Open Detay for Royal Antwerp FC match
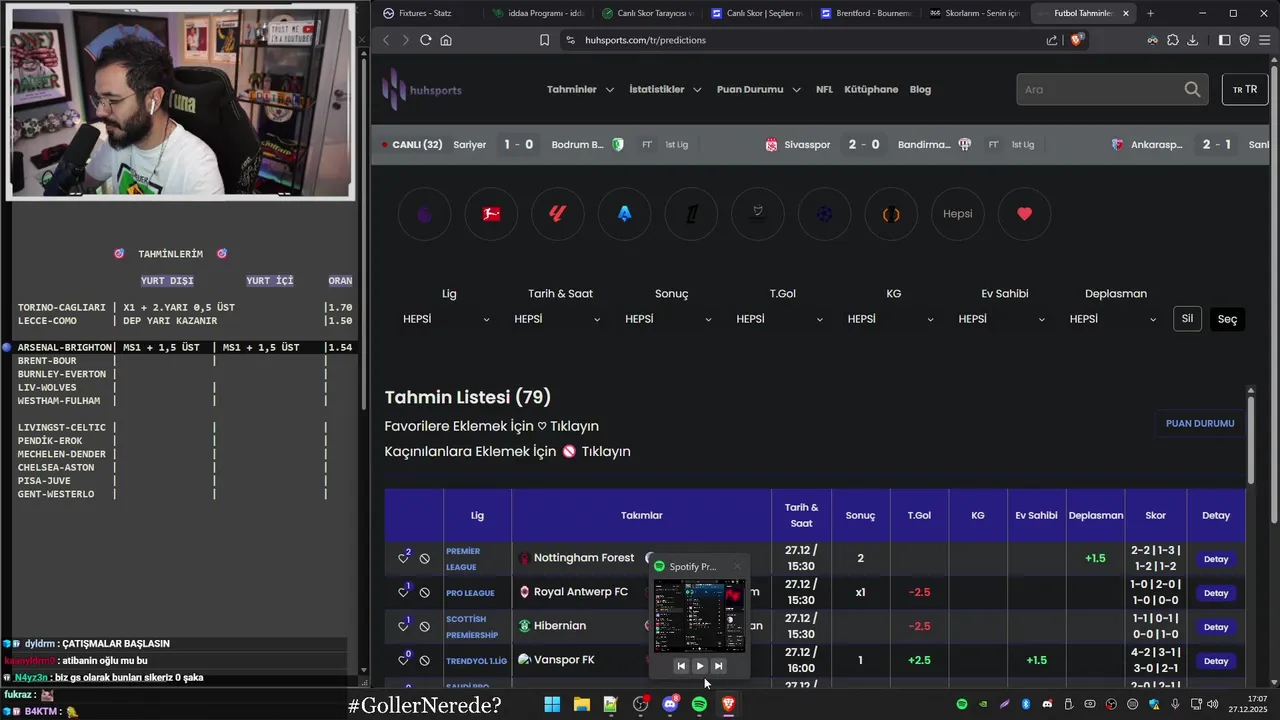The width and height of the screenshot is (1280, 720). click(x=1216, y=593)
